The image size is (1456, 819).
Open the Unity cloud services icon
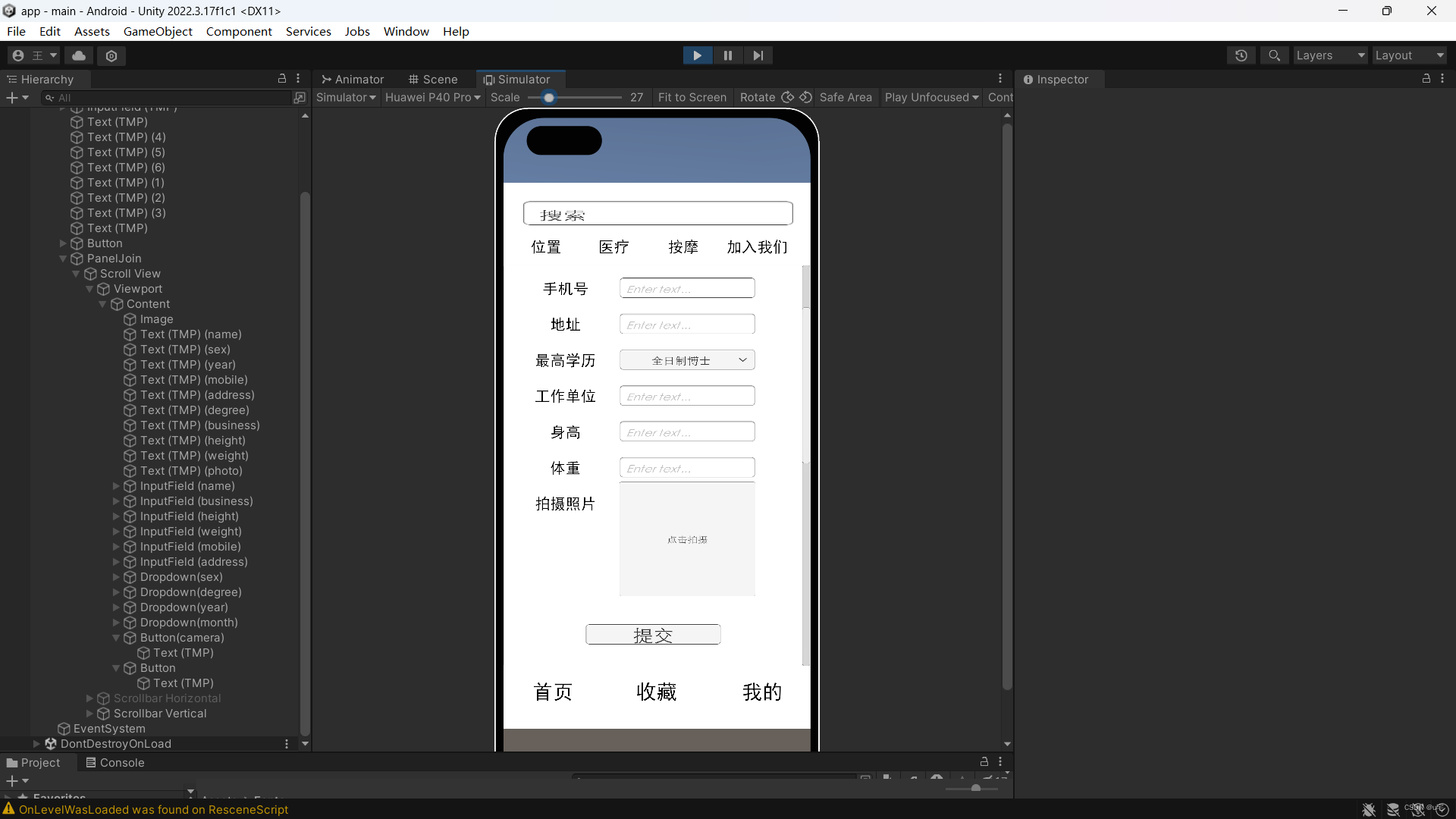click(x=78, y=55)
